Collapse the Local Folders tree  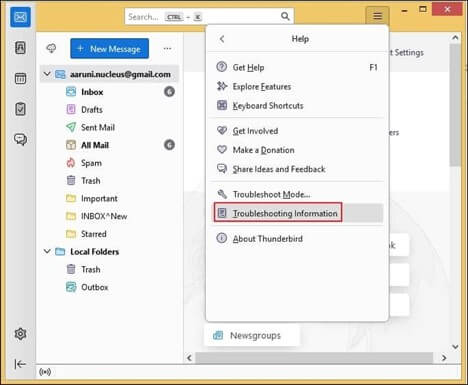[47, 251]
